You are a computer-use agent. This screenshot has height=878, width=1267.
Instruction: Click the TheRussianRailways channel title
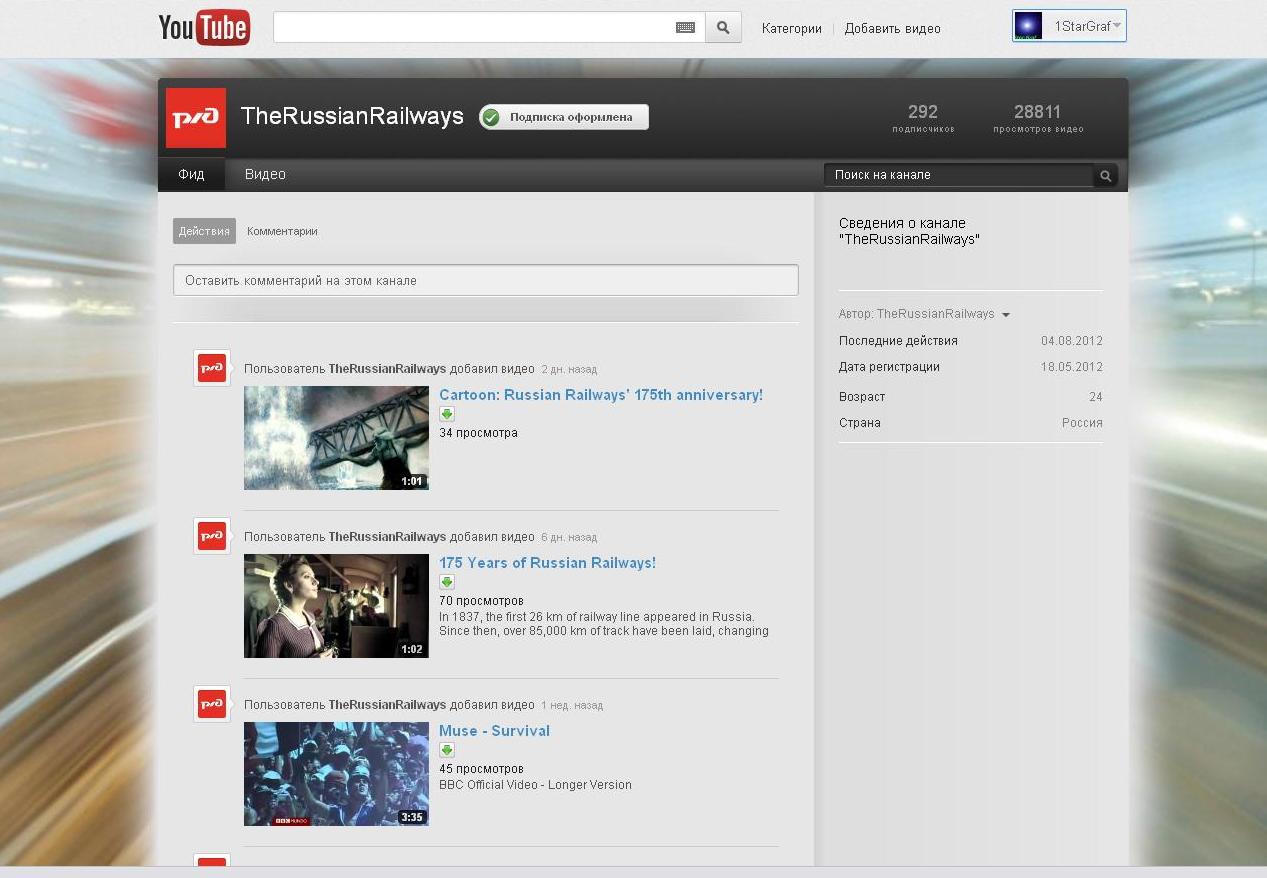(x=352, y=116)
